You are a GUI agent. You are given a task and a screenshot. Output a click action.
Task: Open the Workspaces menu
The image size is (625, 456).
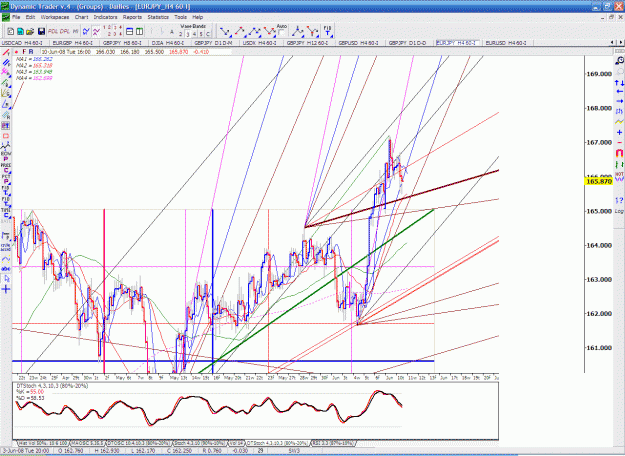click(x=55, y=17)
